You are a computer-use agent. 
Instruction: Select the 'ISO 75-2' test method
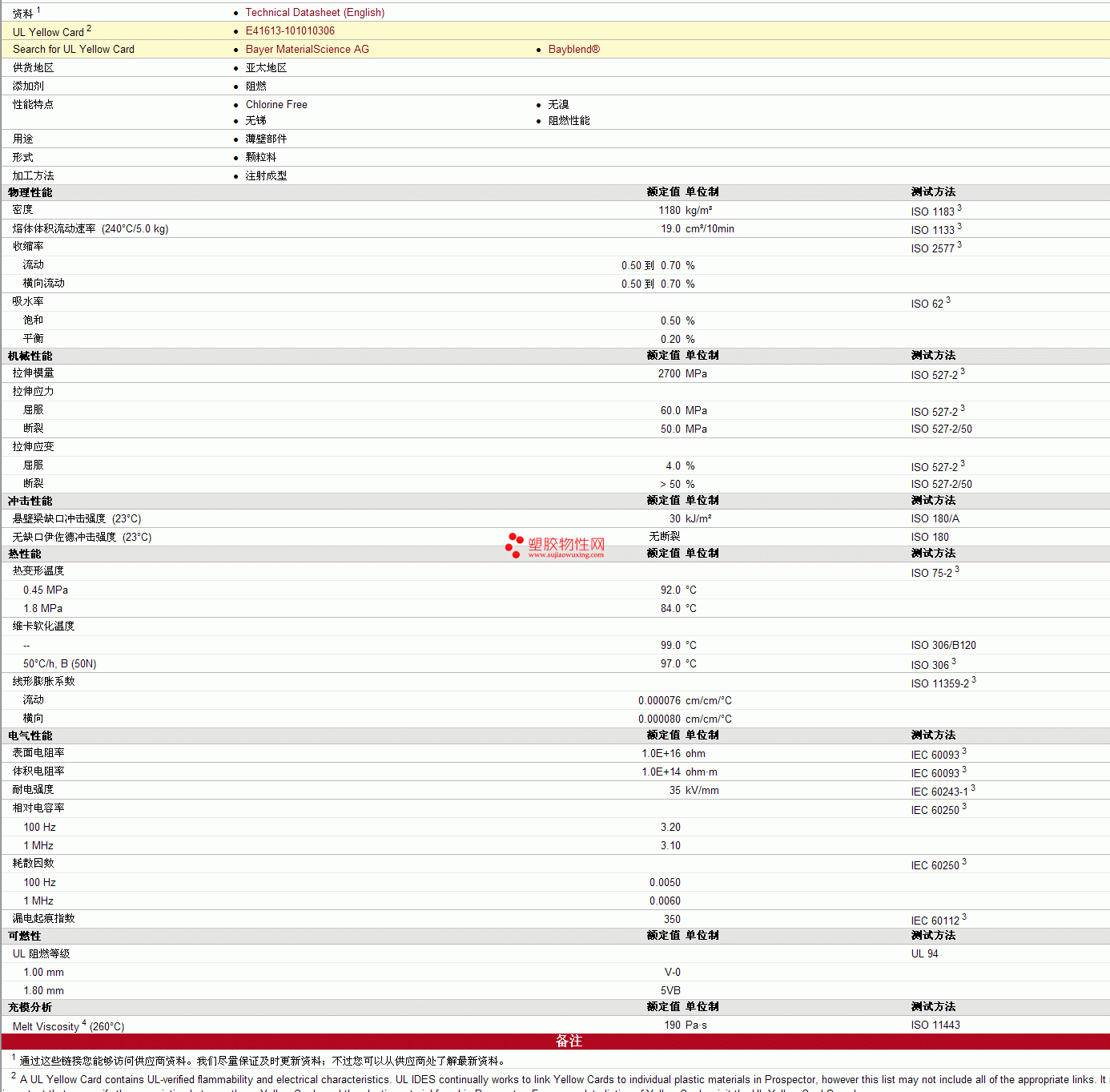coord(932,573)
